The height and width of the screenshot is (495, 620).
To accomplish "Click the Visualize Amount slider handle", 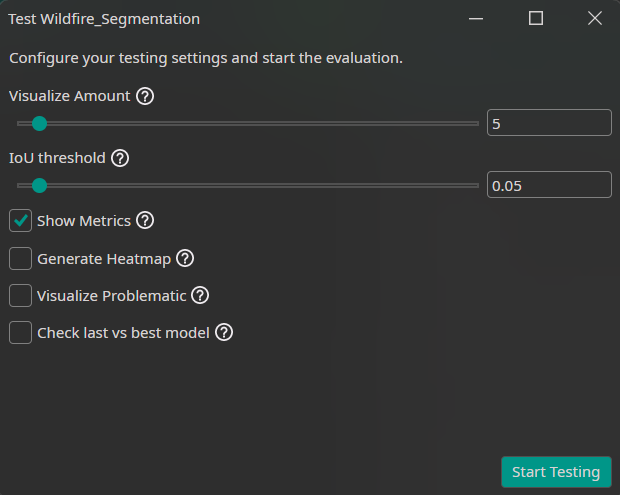I will 39,124.
